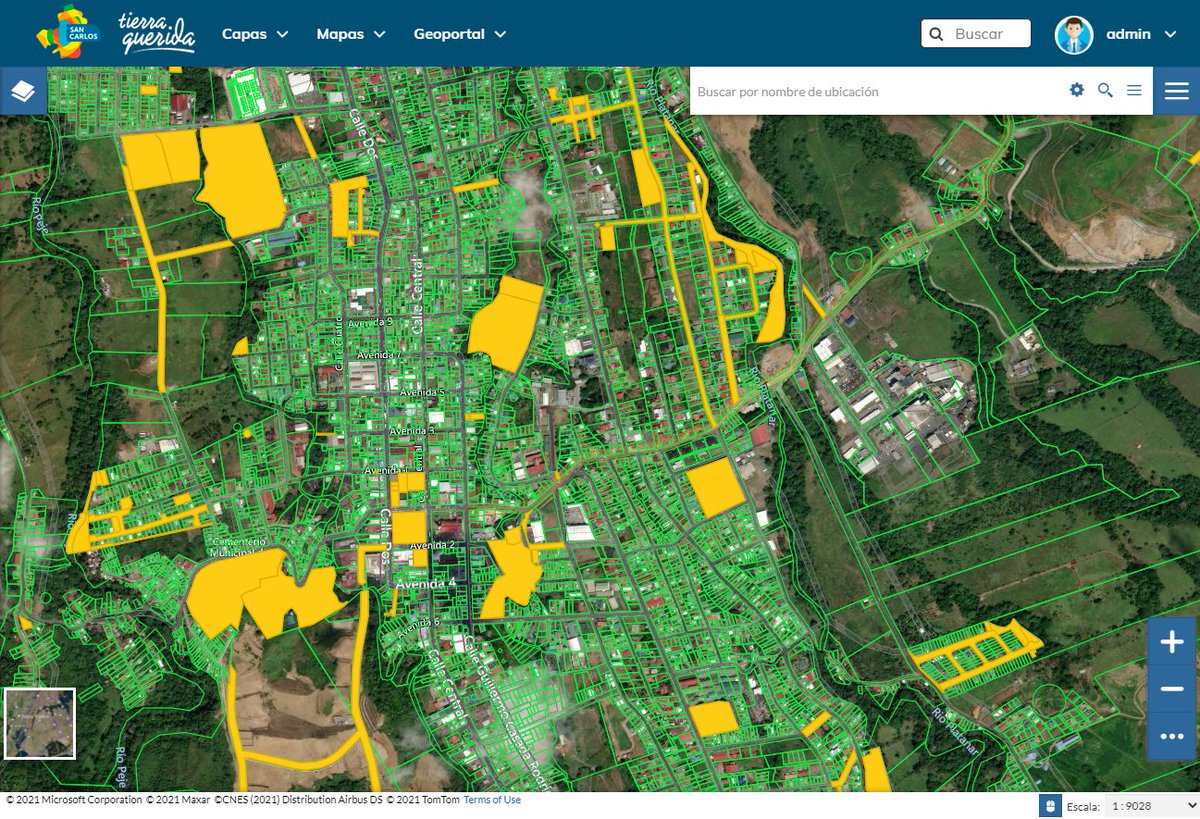Open the Mapas menu
Screen dimensions: 1200x819
(x=351, y=34)
